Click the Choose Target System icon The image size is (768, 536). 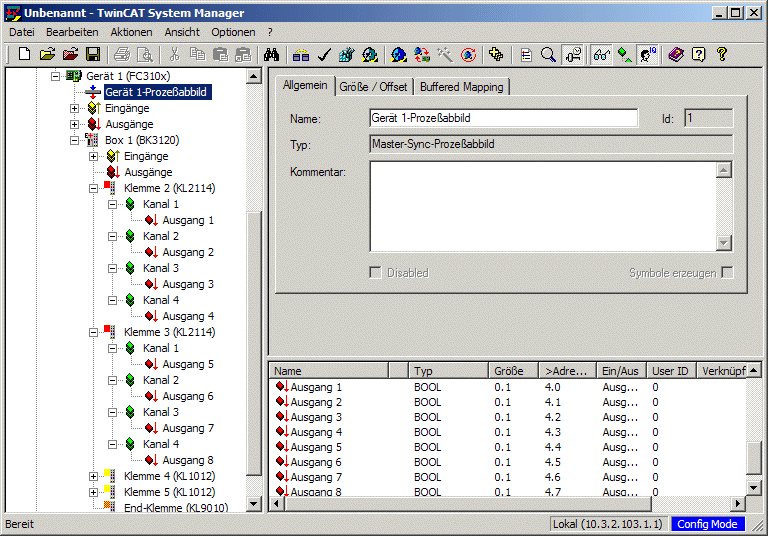tap(496, 54)
